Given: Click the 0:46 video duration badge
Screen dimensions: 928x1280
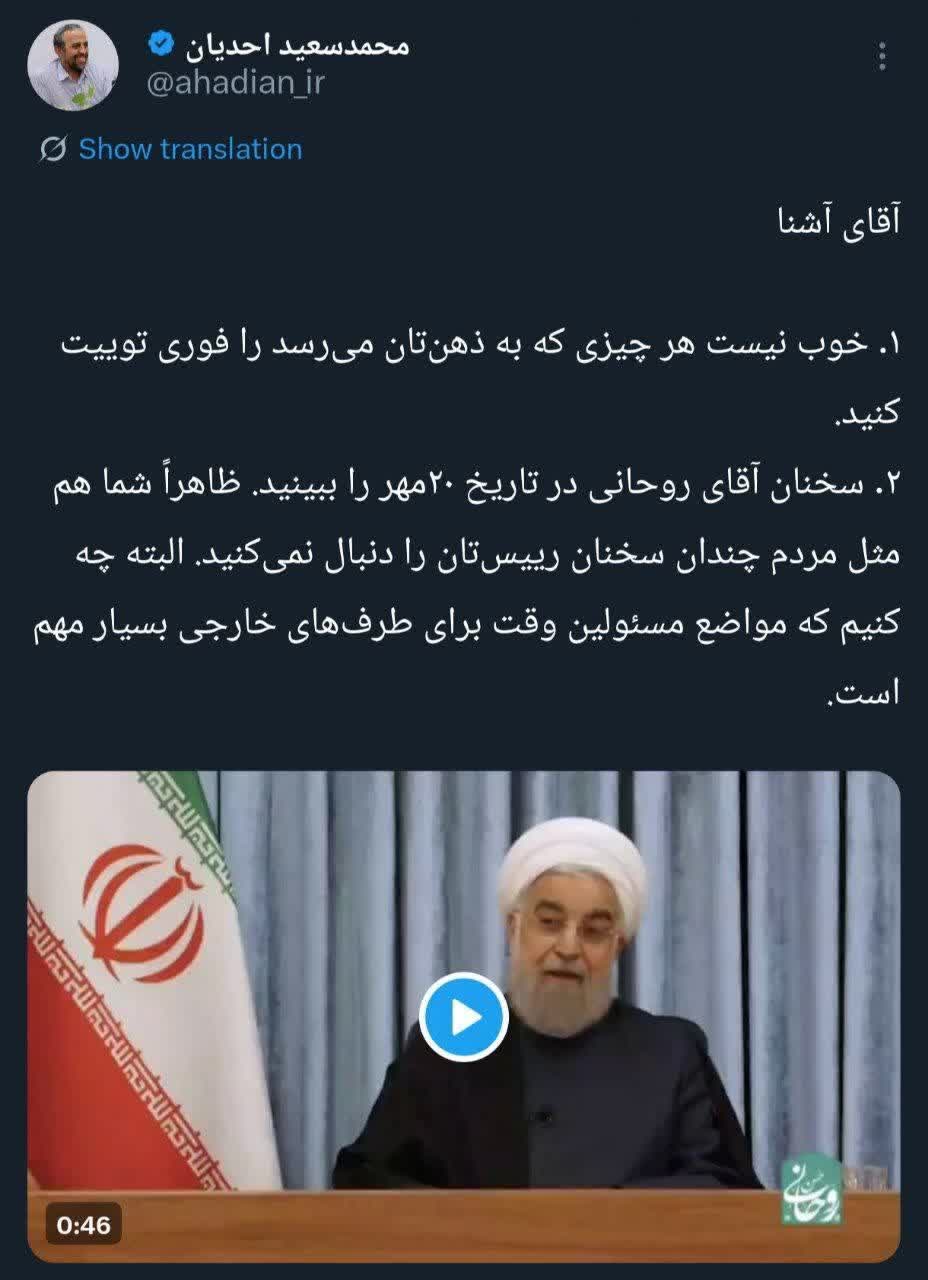Looking at the screenshot, I should (x=83, y=1224).
